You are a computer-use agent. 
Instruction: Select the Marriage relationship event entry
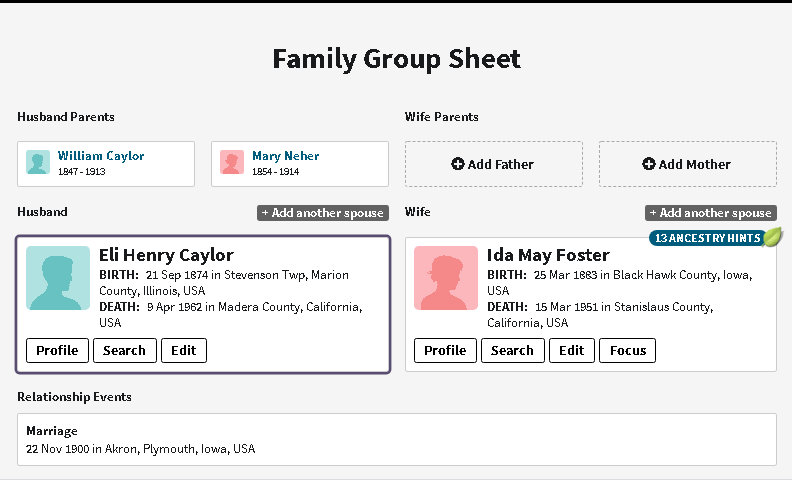click(396, 440)
